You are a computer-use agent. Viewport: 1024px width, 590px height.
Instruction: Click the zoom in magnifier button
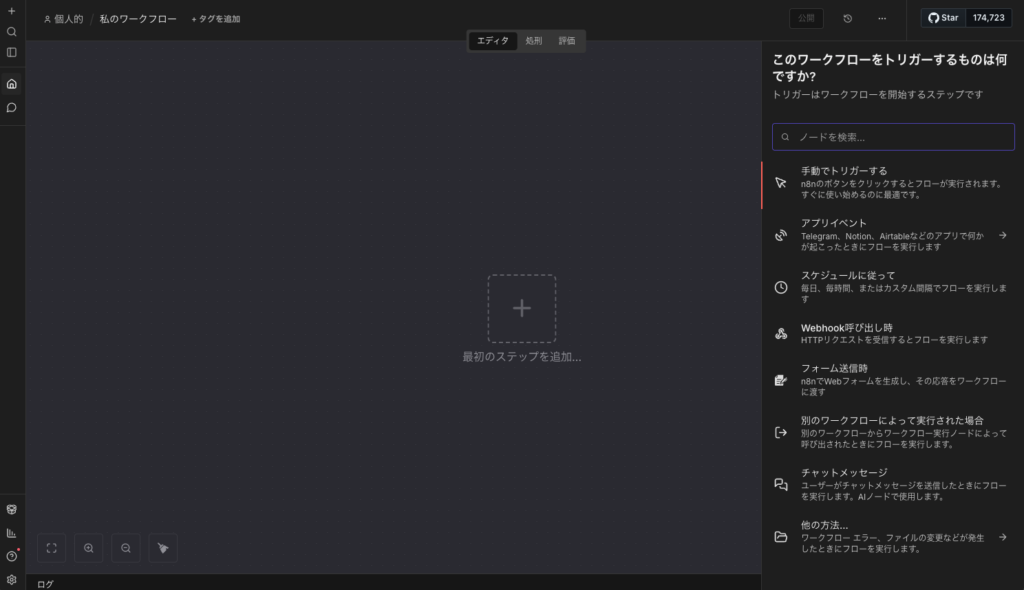tap(89, 548)
